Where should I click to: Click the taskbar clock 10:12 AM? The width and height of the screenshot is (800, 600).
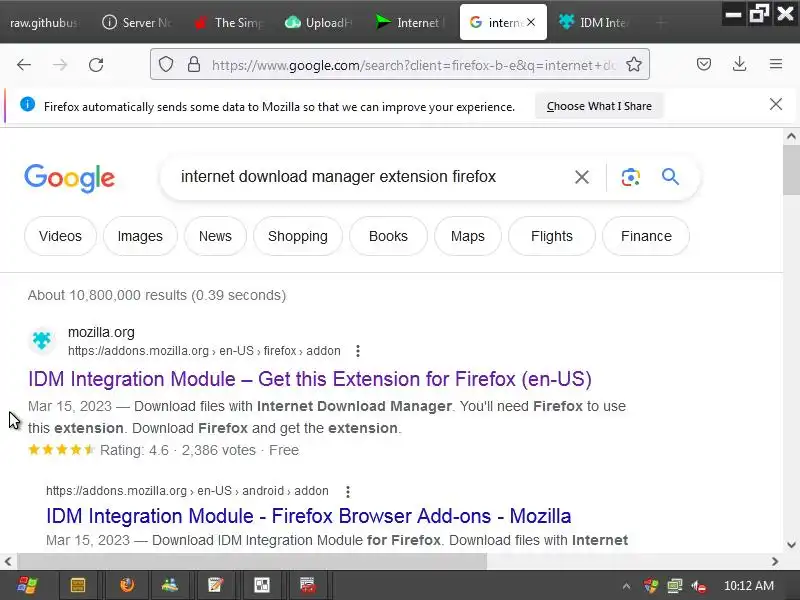tap(748, 586)
